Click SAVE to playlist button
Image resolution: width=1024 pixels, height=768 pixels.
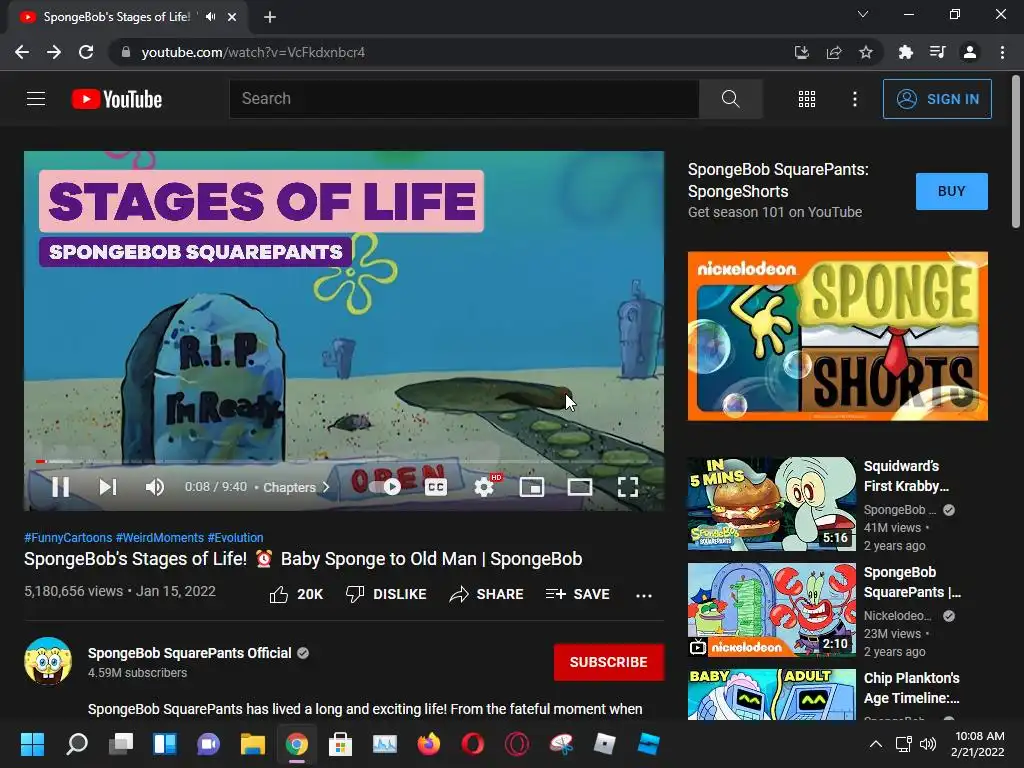[577, 594]
